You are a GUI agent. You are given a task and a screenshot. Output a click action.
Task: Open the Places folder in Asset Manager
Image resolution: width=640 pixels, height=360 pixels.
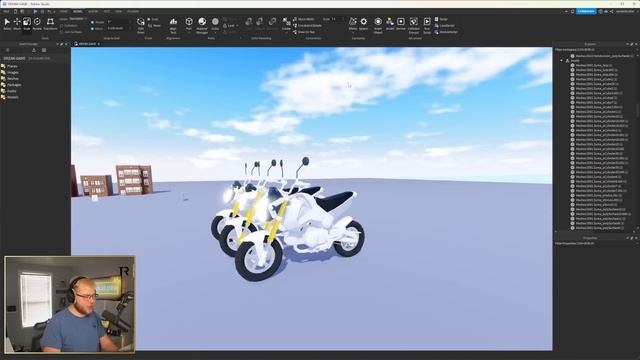pos(10,66)
